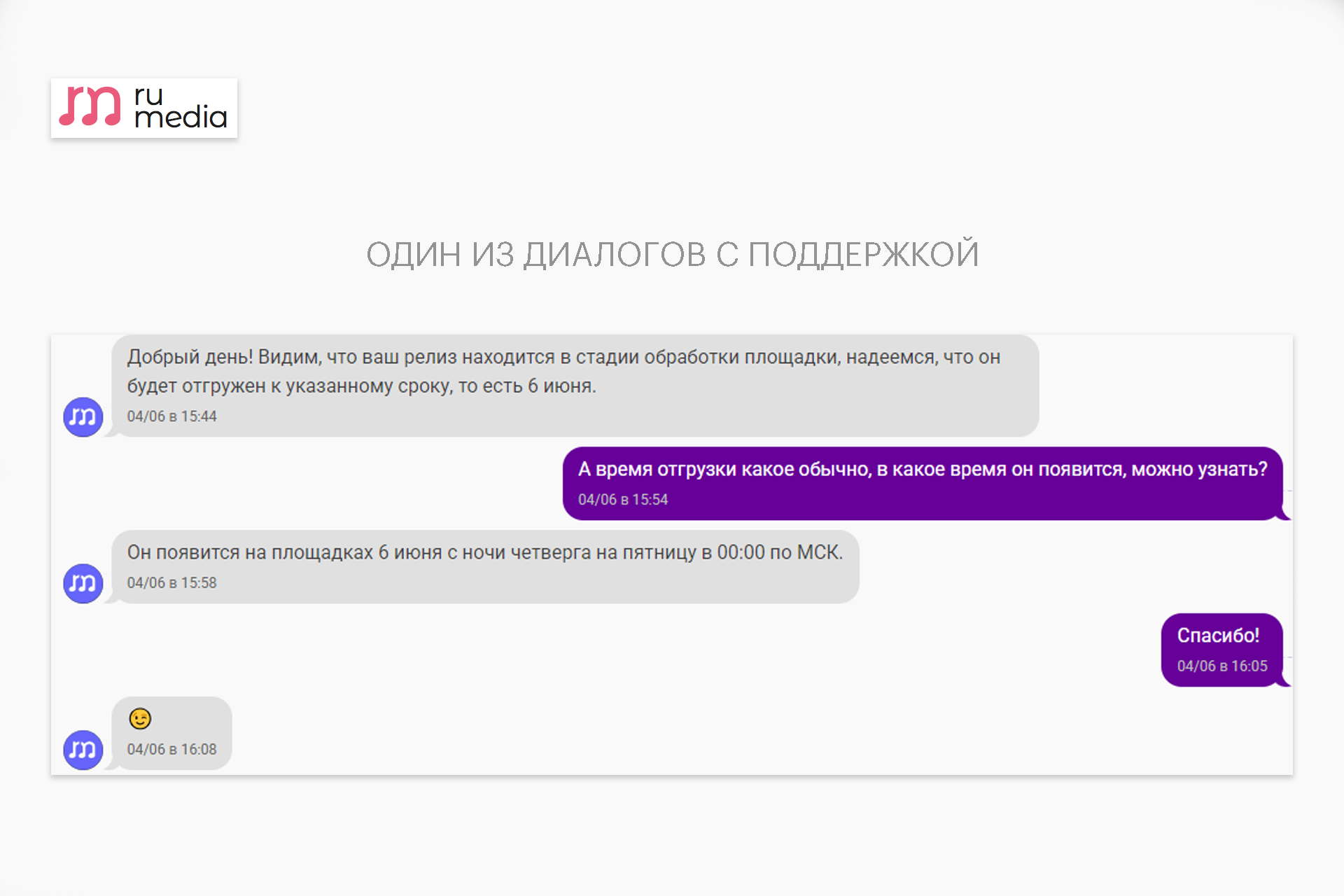
Task: Click the timestamp 04/06 в 15:58
Action: coord(171,583)
